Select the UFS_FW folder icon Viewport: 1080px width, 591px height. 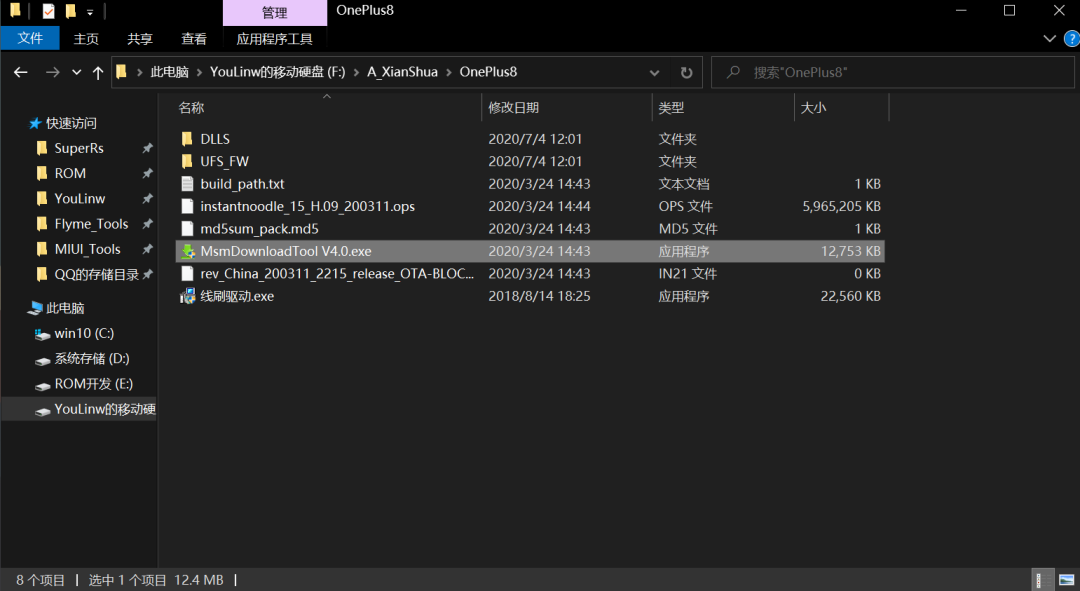pyautogui.click(x=187, y=161)
